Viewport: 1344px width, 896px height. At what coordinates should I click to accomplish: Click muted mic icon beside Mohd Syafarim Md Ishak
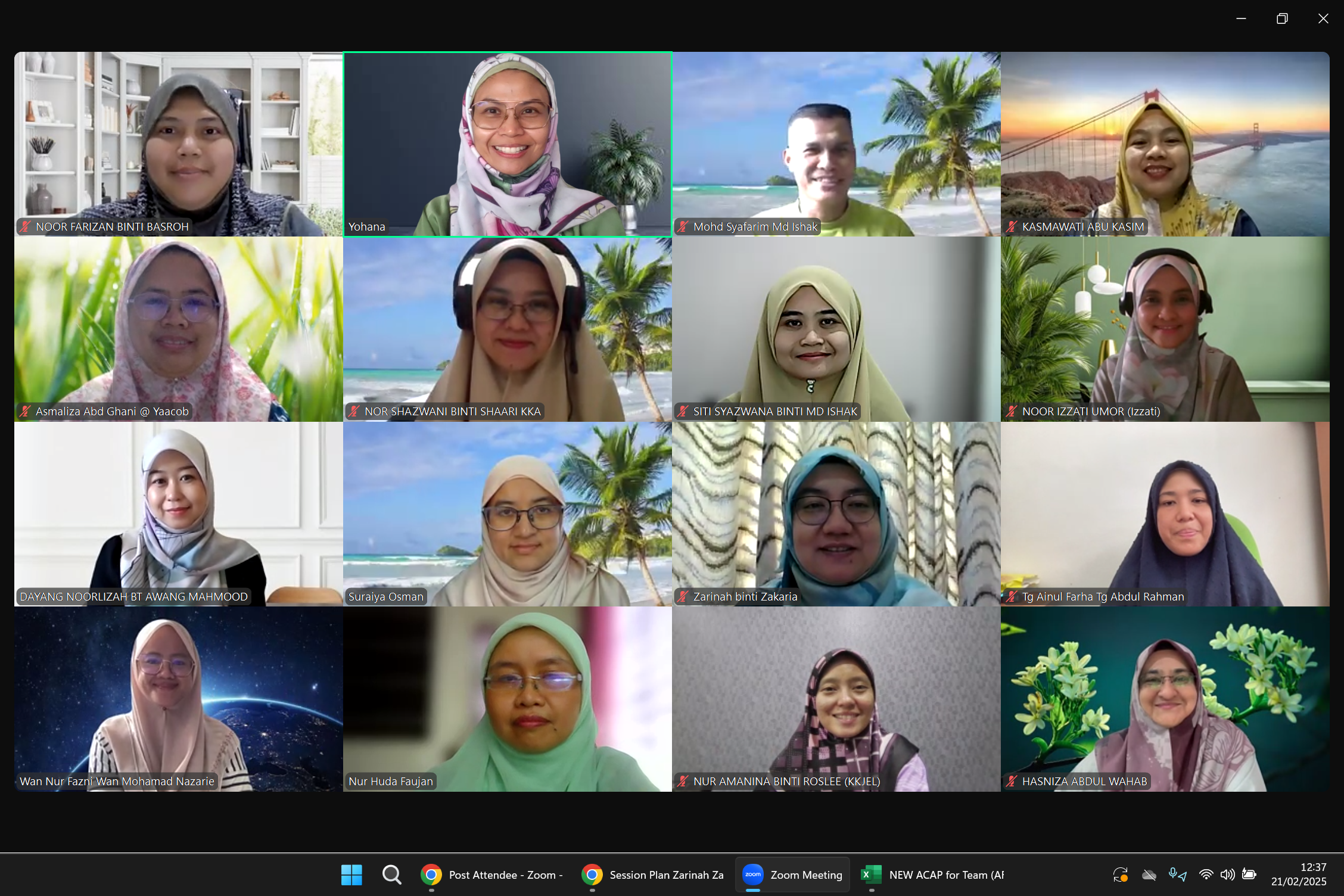(683, 226)
